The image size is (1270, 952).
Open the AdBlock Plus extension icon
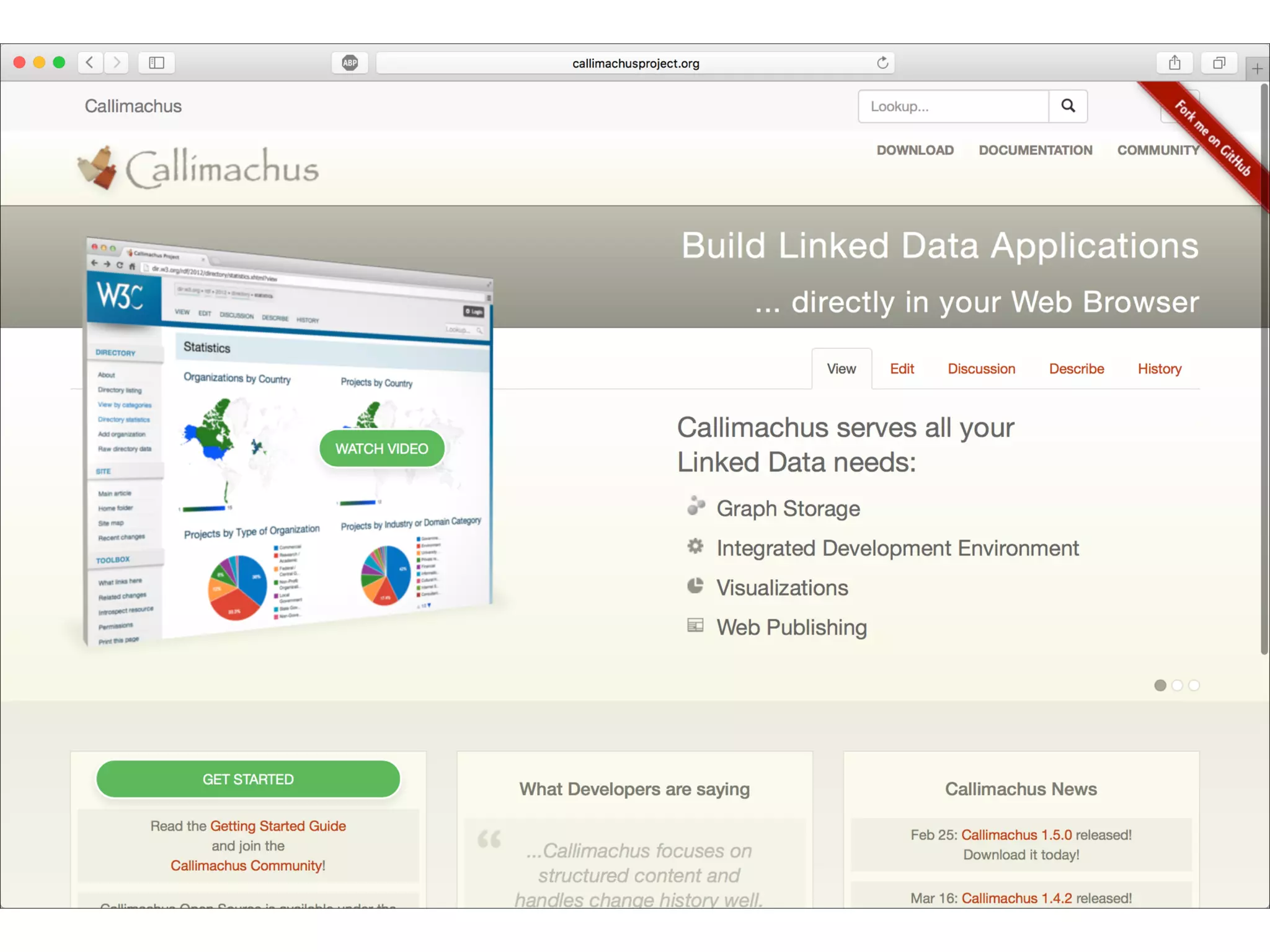pos(350,63)
